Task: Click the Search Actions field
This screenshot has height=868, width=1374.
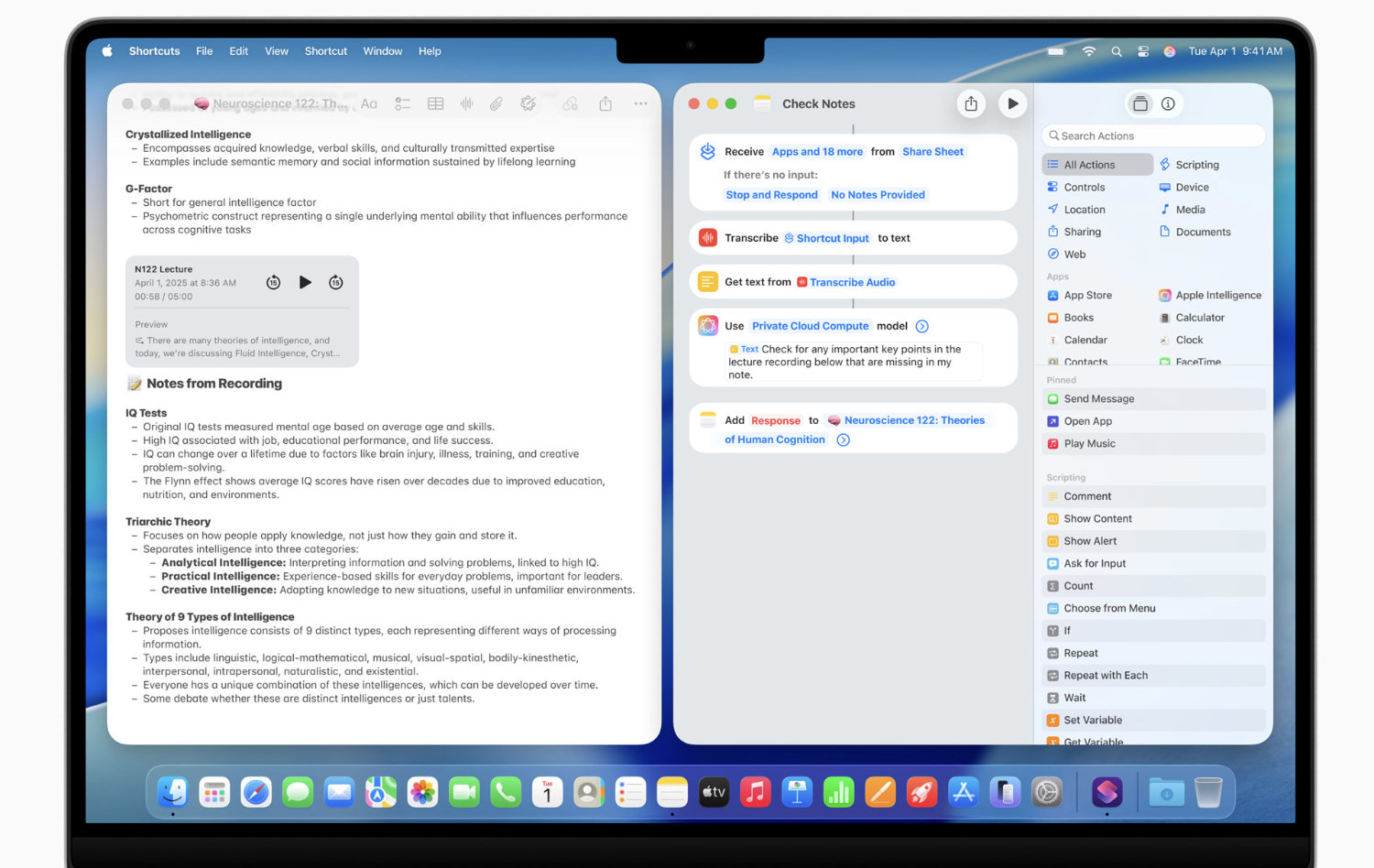Action: (1154, 136)
